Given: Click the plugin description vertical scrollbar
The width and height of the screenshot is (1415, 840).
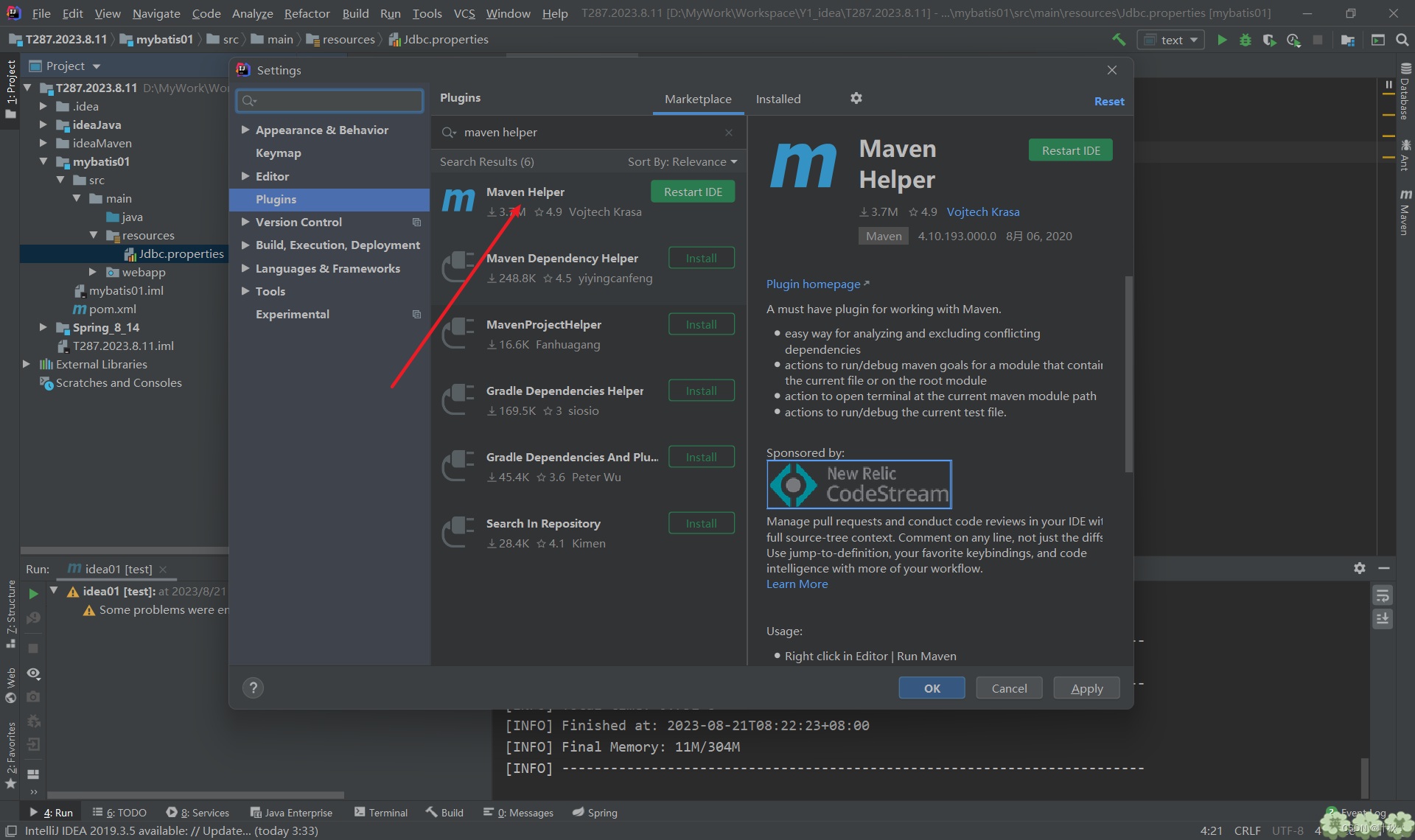Looking at the screenshot, I should coord(1128,374).
